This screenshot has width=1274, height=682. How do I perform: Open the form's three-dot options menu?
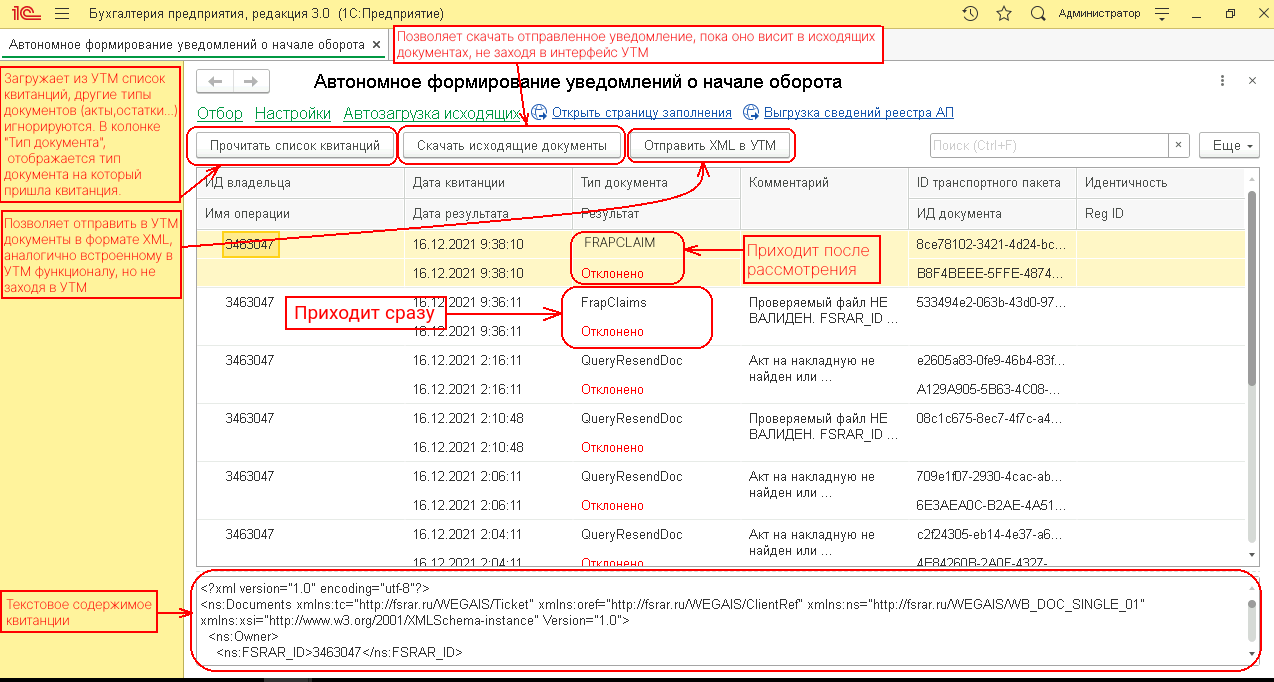pos(1222,81)
